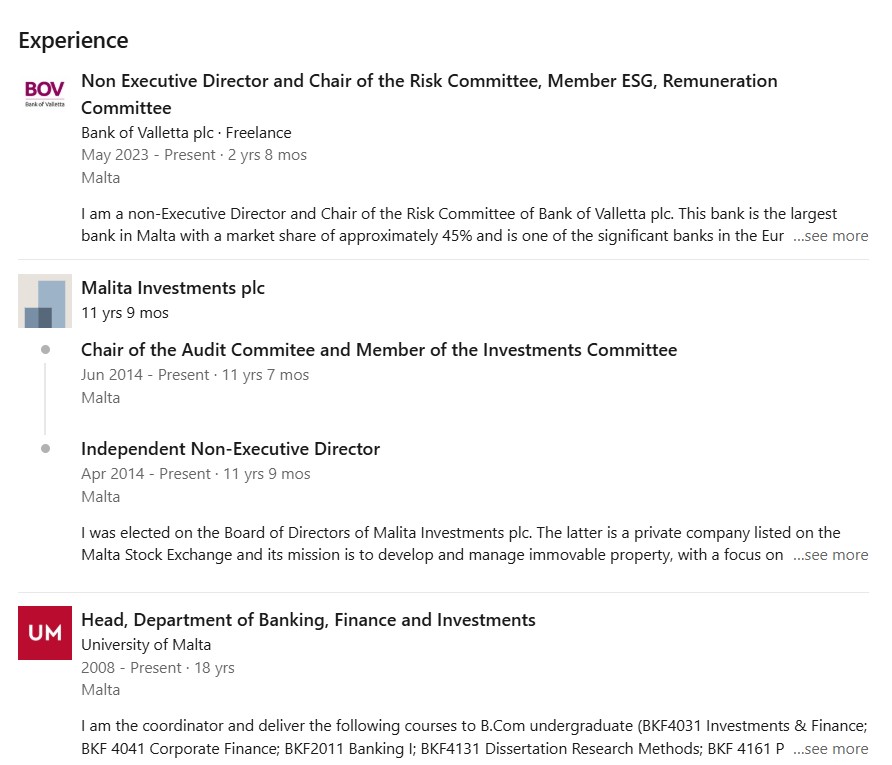Click the Malta location under the BOV role
This screenshot has width=892, height=765.
click(100, 177)
